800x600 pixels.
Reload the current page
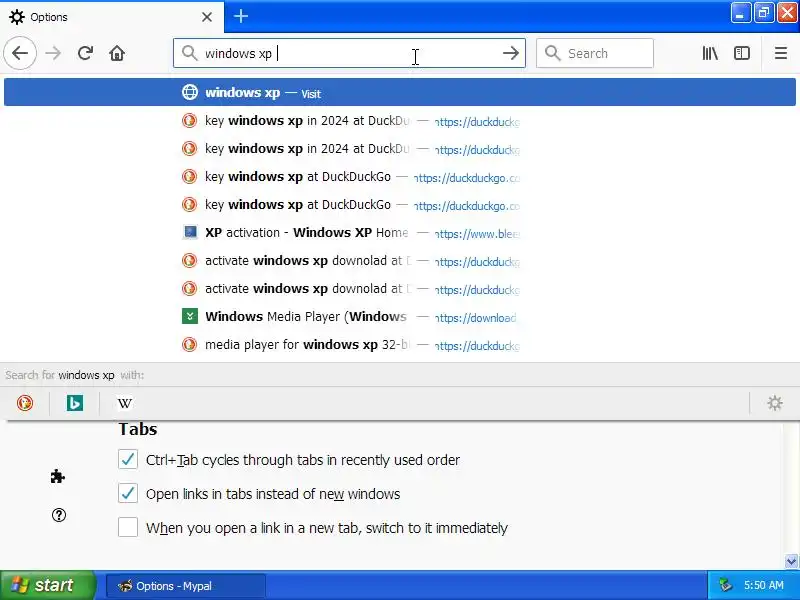[x=85, y=53]
